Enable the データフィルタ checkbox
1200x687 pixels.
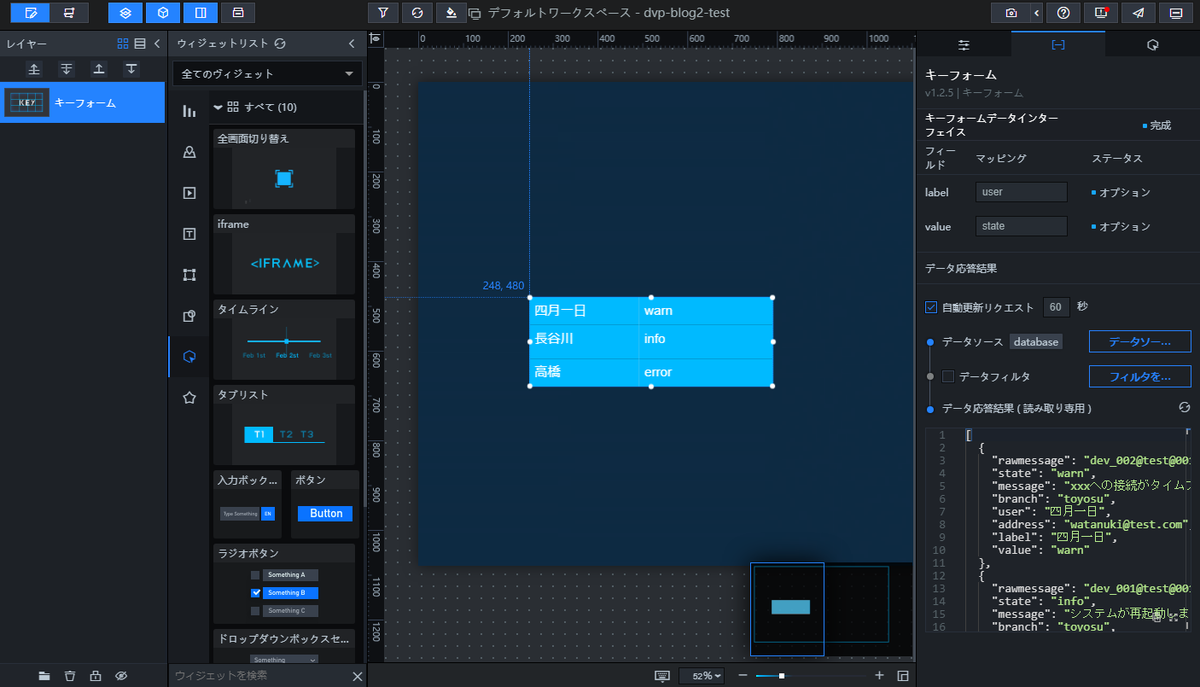(x=948, y=376)
